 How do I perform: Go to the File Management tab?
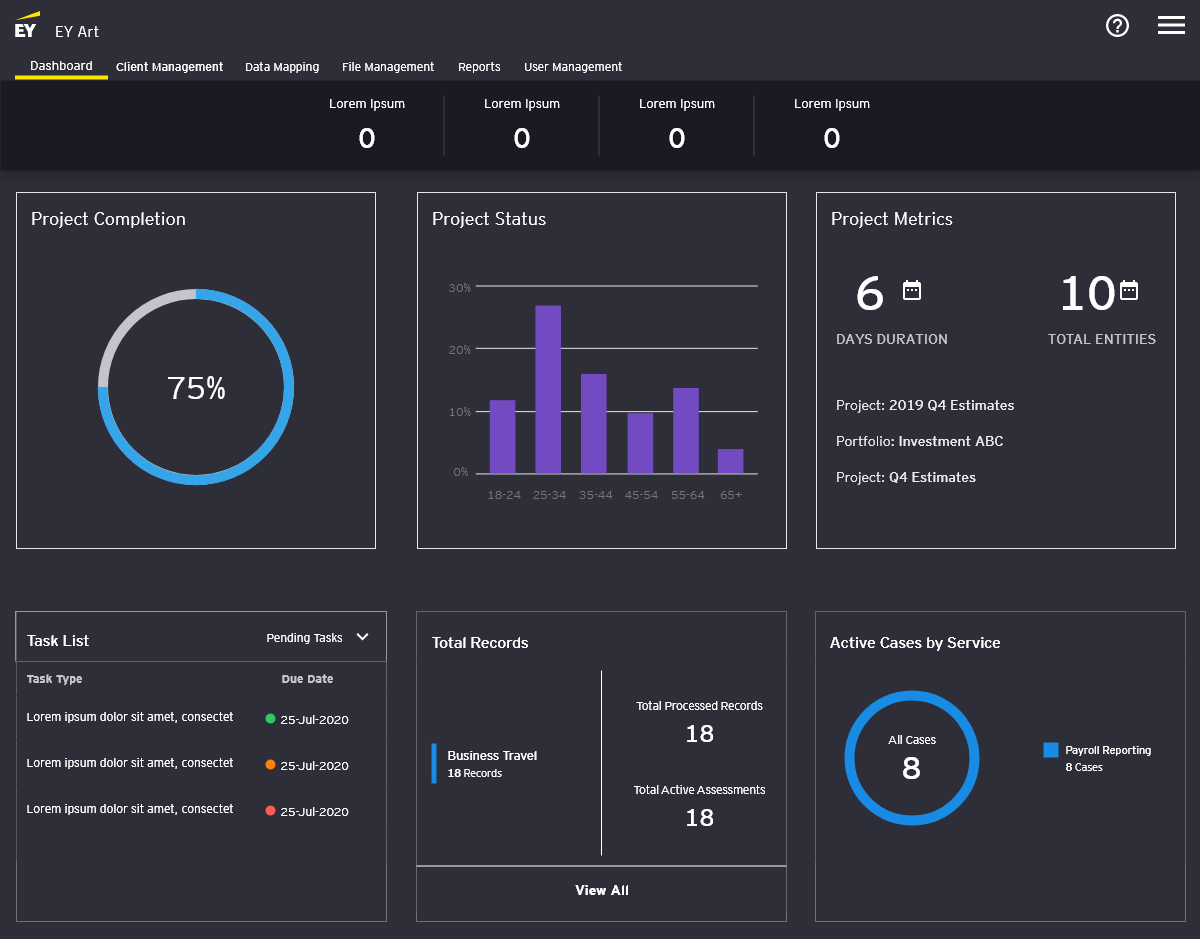click(x=388, y=67)
